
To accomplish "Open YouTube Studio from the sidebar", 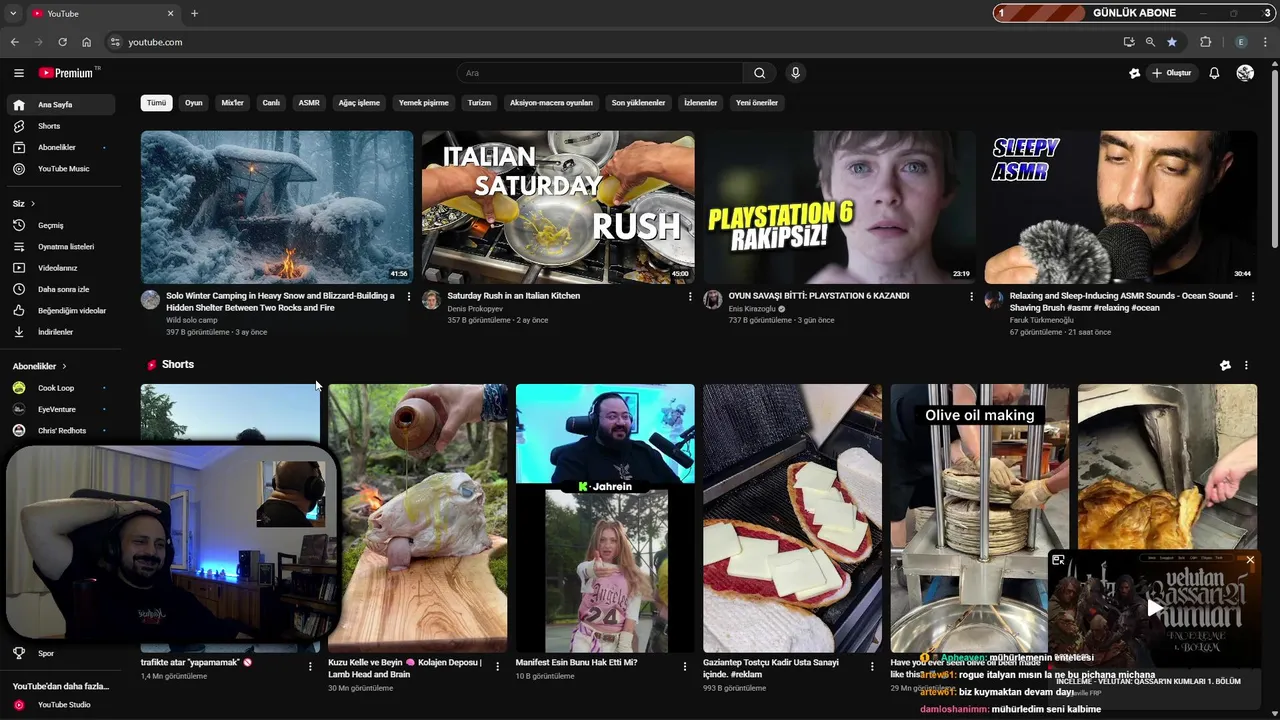I will tap(61, 705).
